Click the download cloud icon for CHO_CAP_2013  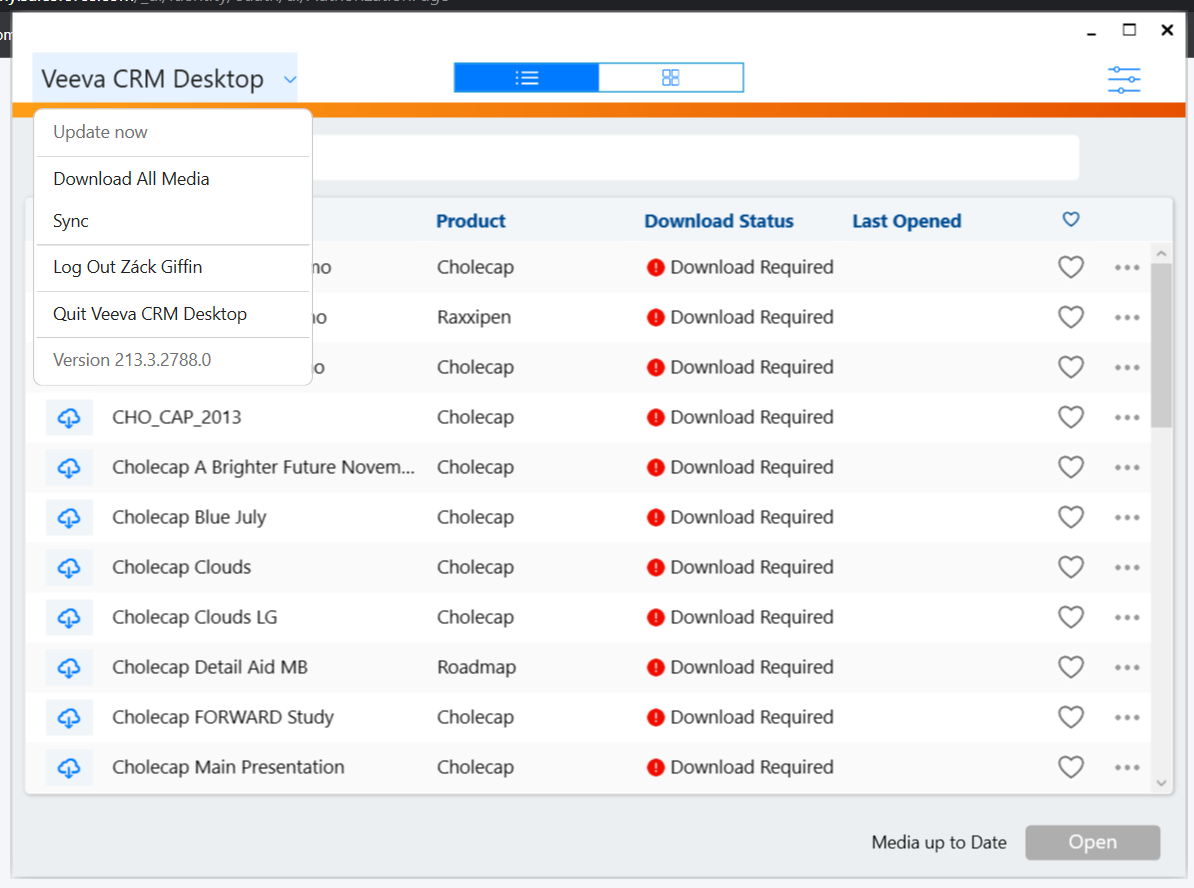(x=69, y=418)
